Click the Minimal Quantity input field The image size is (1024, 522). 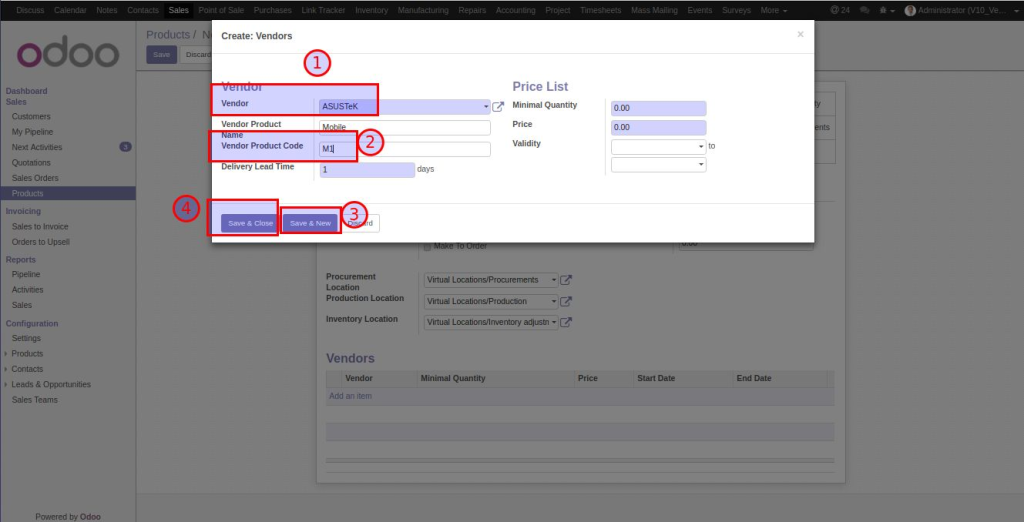[658, 108]
